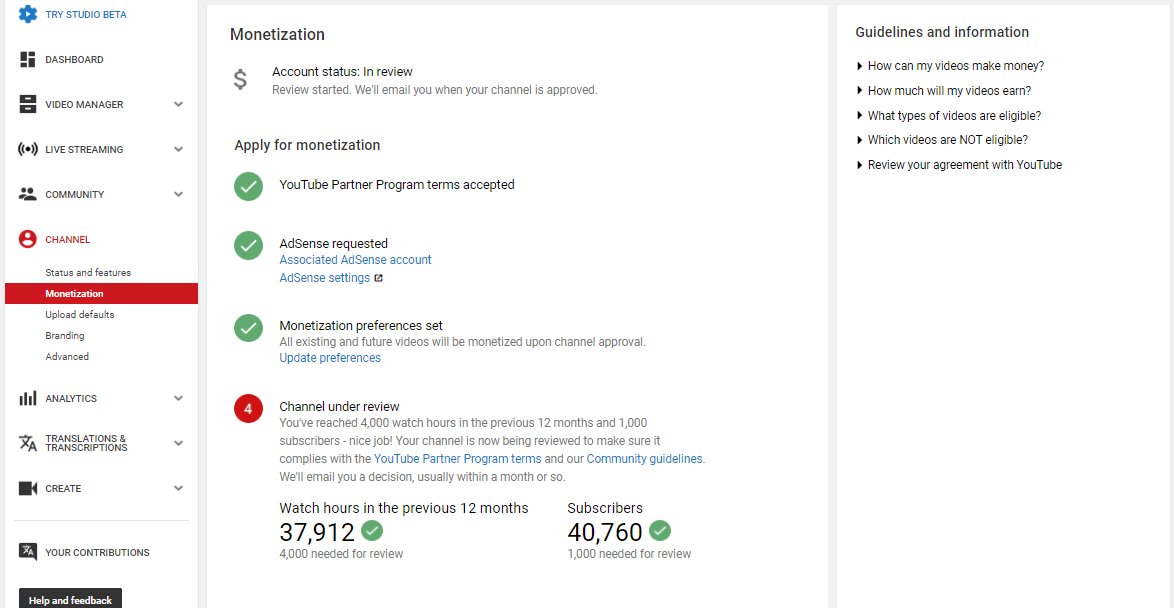Open Upload defaults page

tap(79, 314)
